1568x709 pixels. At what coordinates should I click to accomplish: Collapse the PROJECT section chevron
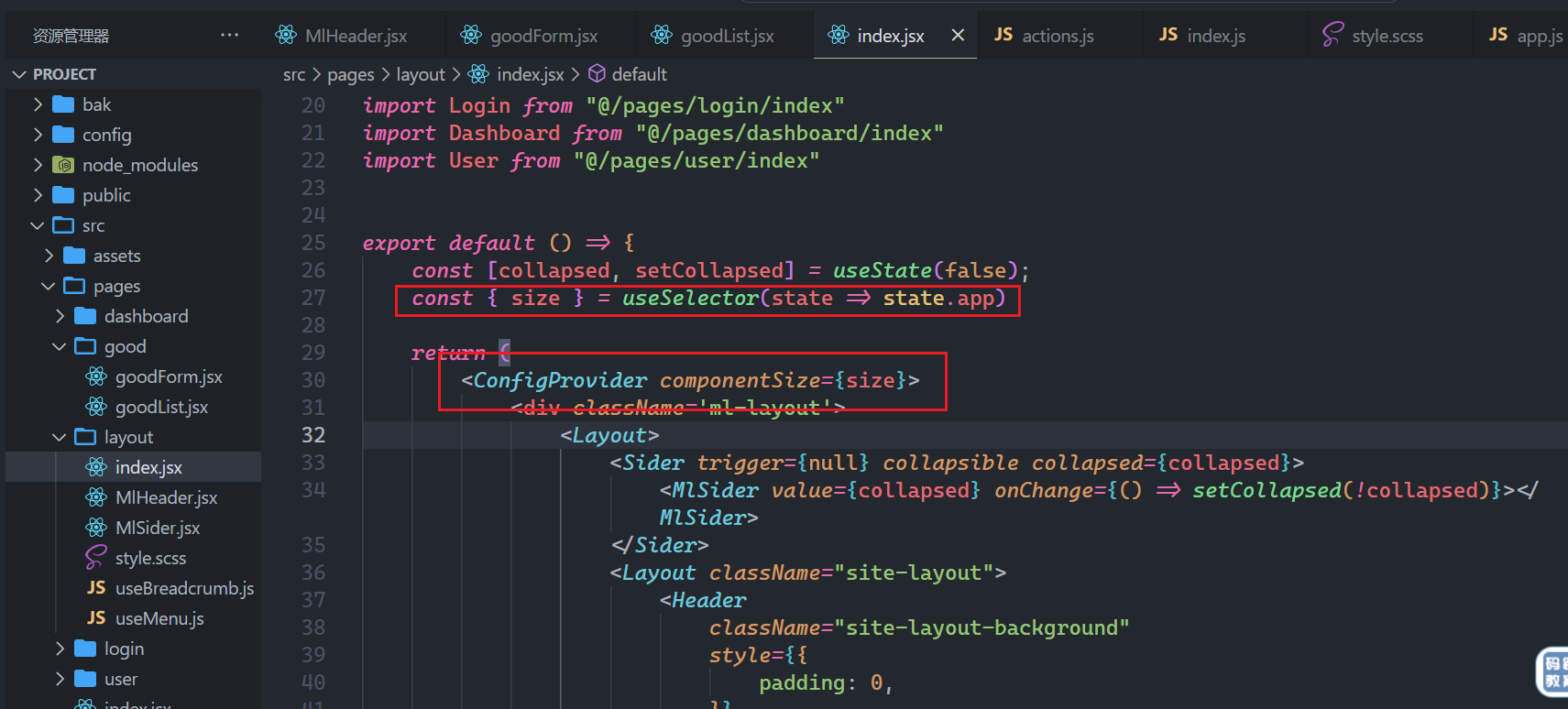[18, 74]
